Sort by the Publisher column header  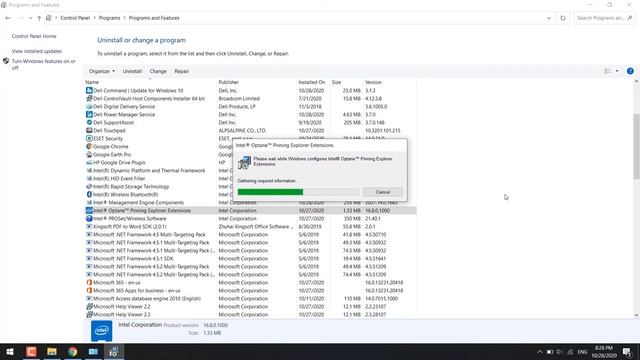tap(229, 82)
